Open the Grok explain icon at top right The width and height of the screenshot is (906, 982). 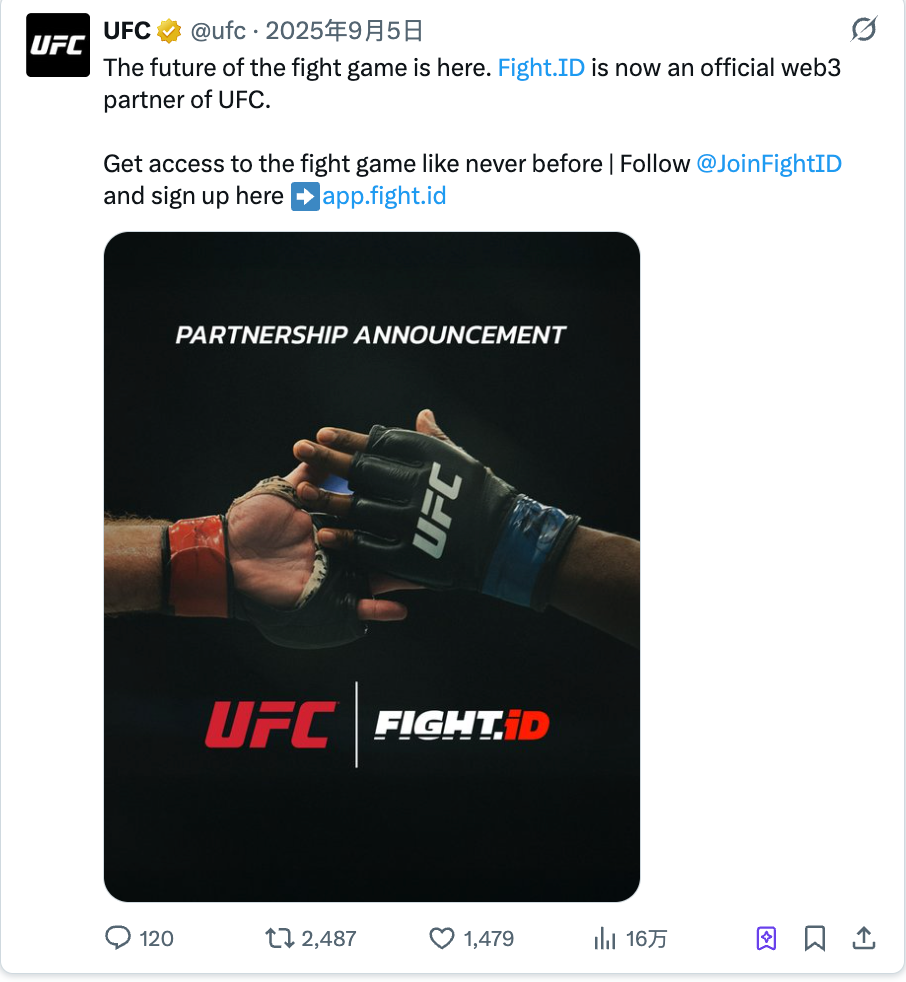pyautogui.click(x=864, y=29)
